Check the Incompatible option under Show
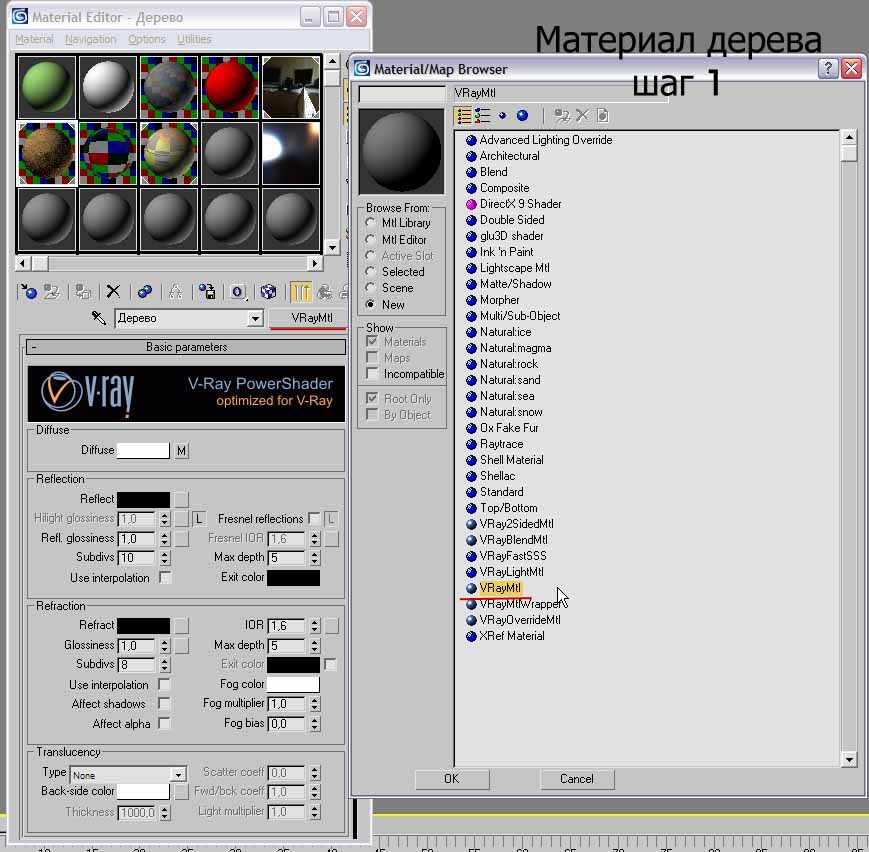 tap(372, 374)
